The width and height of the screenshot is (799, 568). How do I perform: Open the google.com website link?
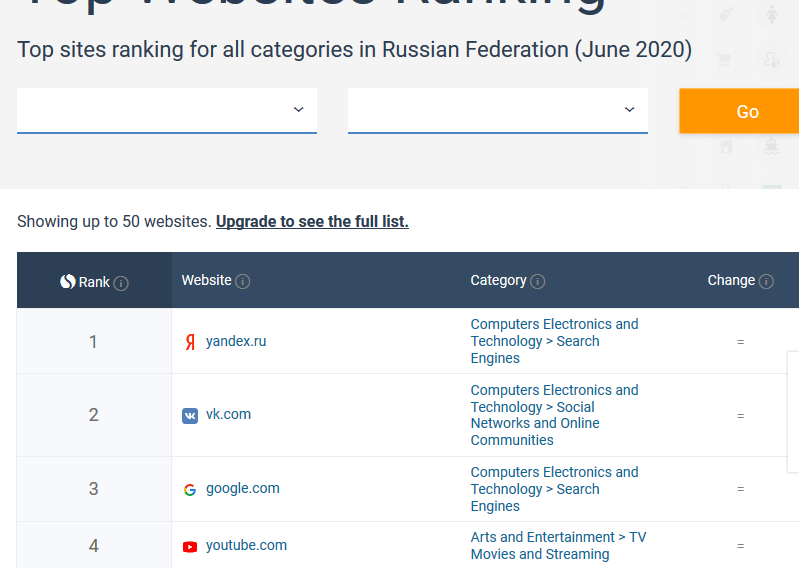[243, 489]
